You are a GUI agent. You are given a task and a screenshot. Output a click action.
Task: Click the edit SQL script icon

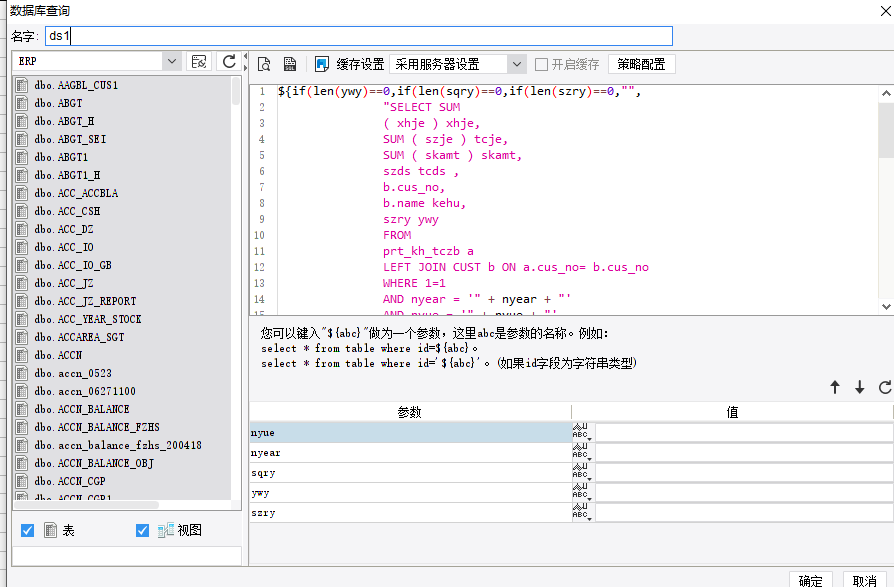click(290, 64)
